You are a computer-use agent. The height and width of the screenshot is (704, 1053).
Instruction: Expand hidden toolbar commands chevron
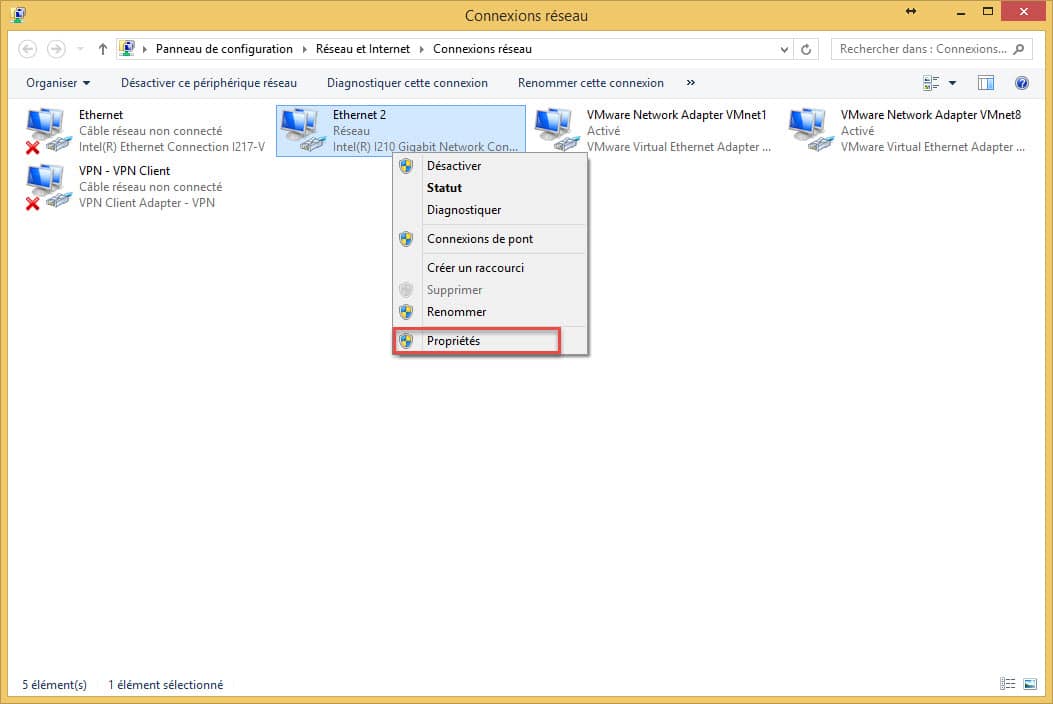click(x=691, y=83)
